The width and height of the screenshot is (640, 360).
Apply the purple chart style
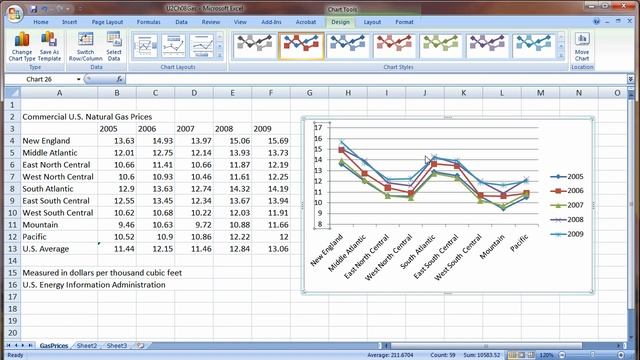[487, 46]
